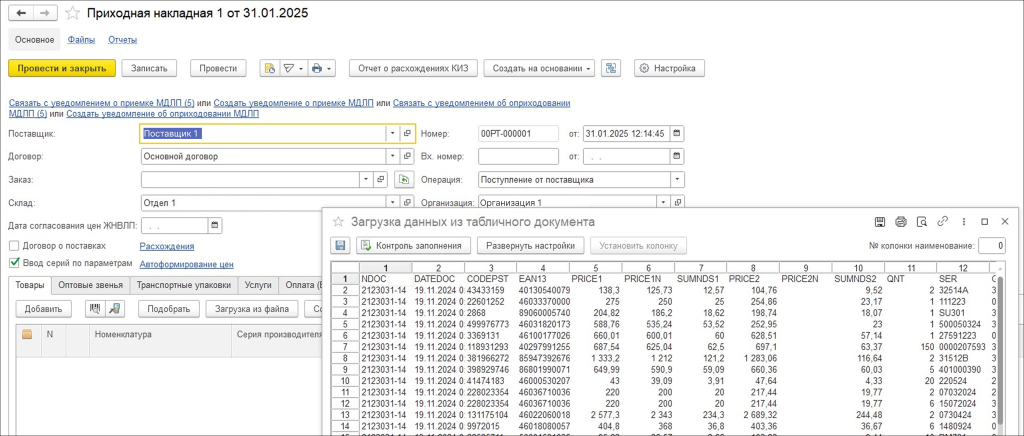
Task: Open the Создать на основании dropdown
Action: (539, 68)
